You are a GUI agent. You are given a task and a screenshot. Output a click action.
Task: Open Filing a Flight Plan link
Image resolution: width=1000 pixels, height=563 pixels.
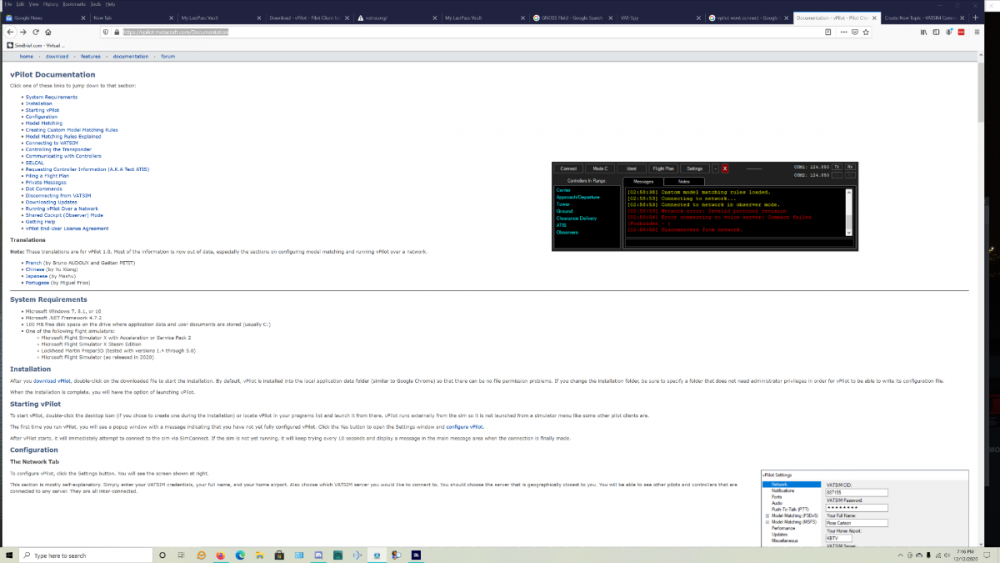coord(47,175)
